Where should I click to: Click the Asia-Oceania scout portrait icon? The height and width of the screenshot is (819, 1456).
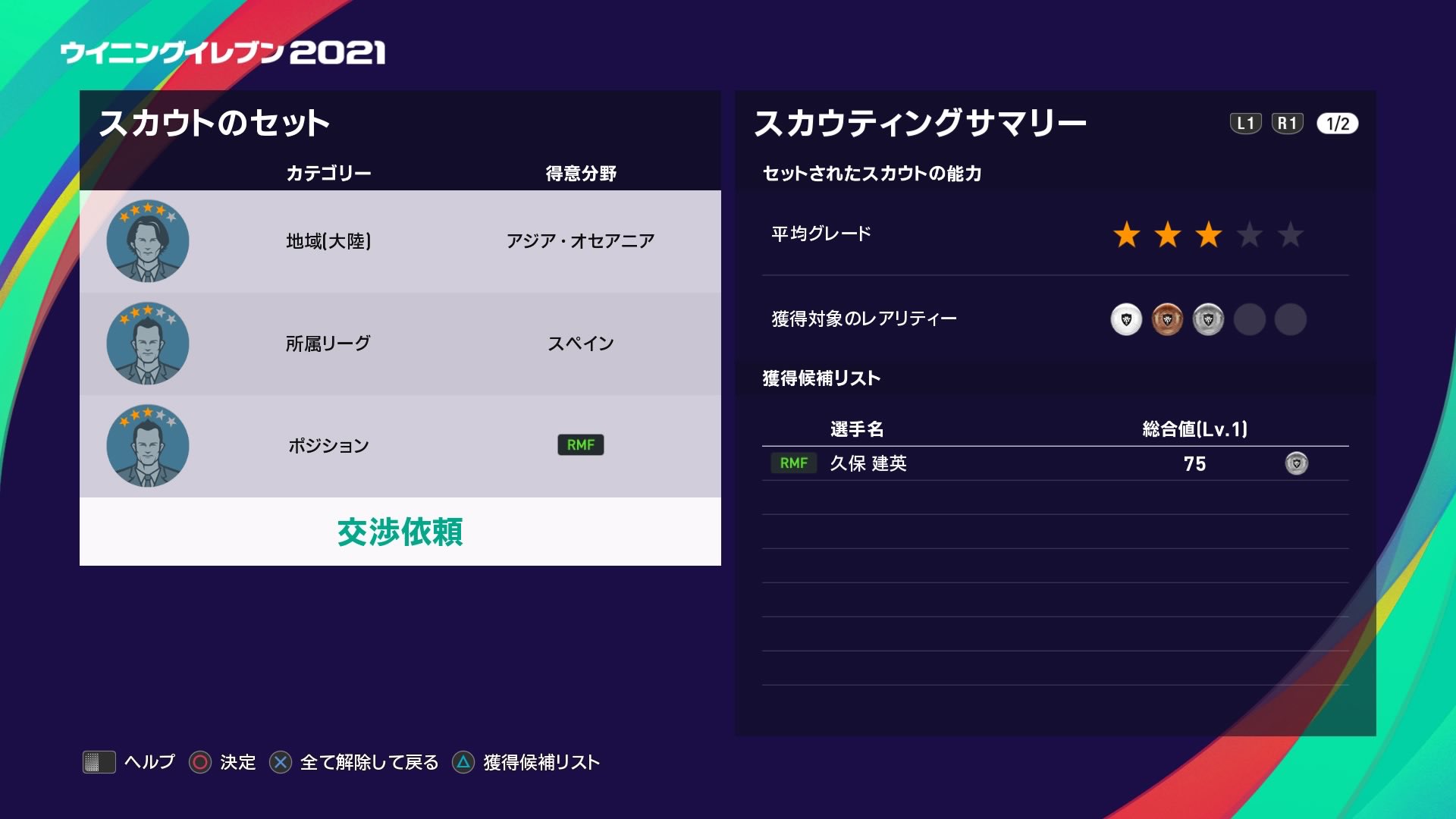click(x=148, y=241)
